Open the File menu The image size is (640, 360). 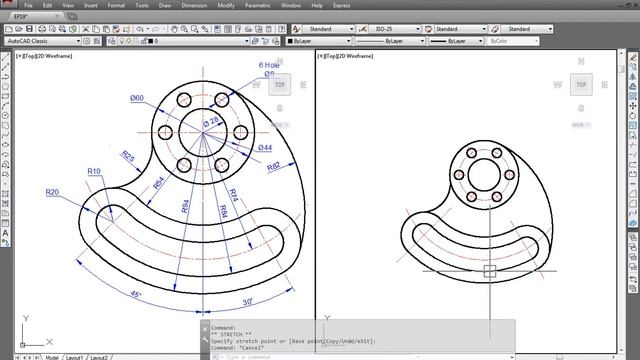(x=28, y=5)
